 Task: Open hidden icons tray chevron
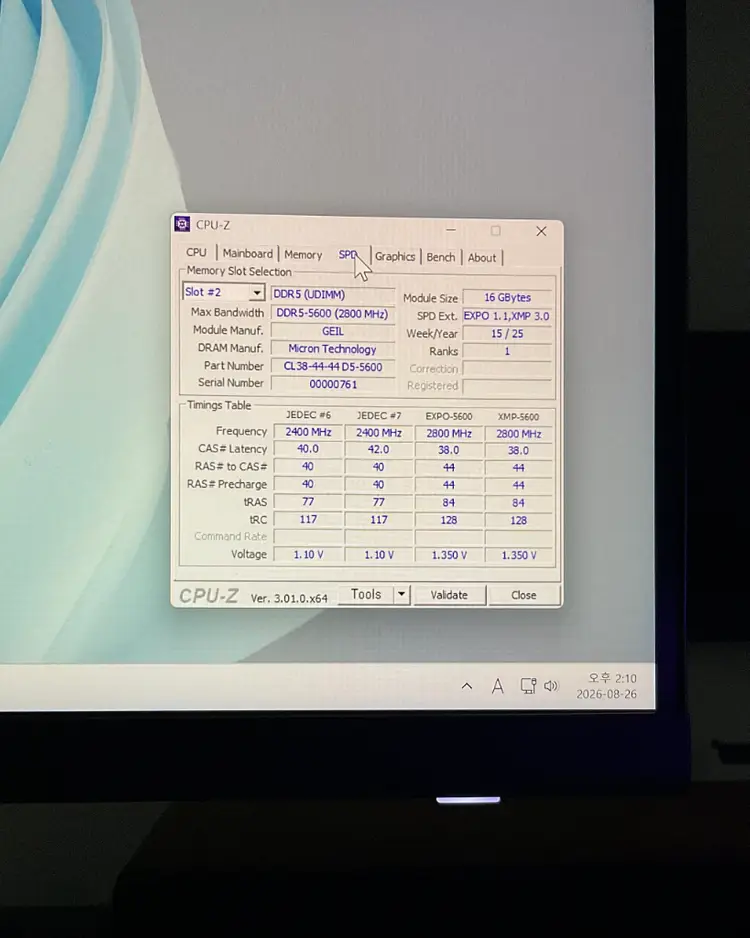(x=467, y=686)
